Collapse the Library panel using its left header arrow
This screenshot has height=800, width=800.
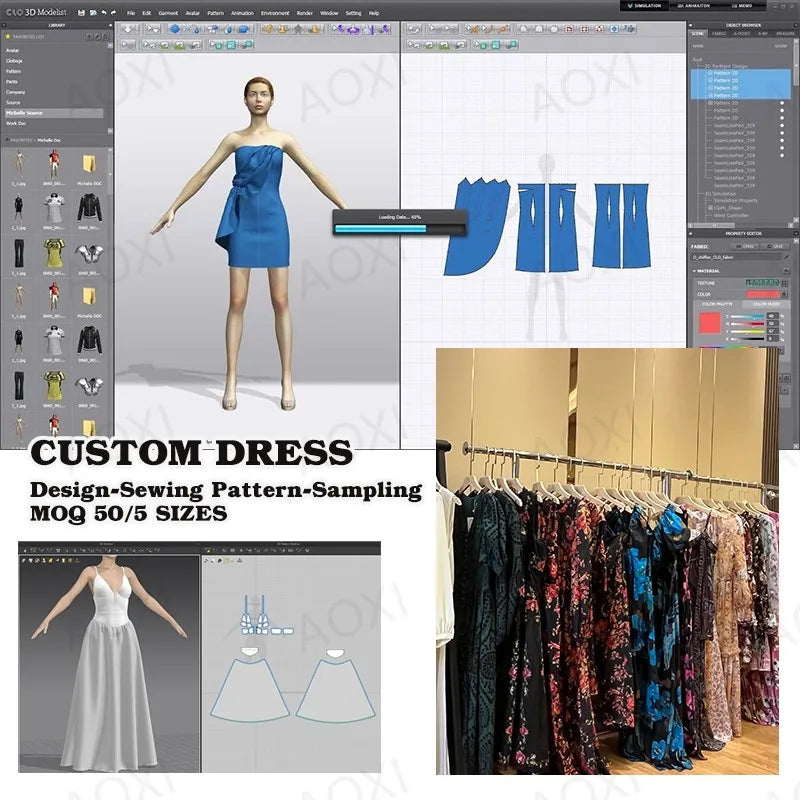(x=3, y=25)
